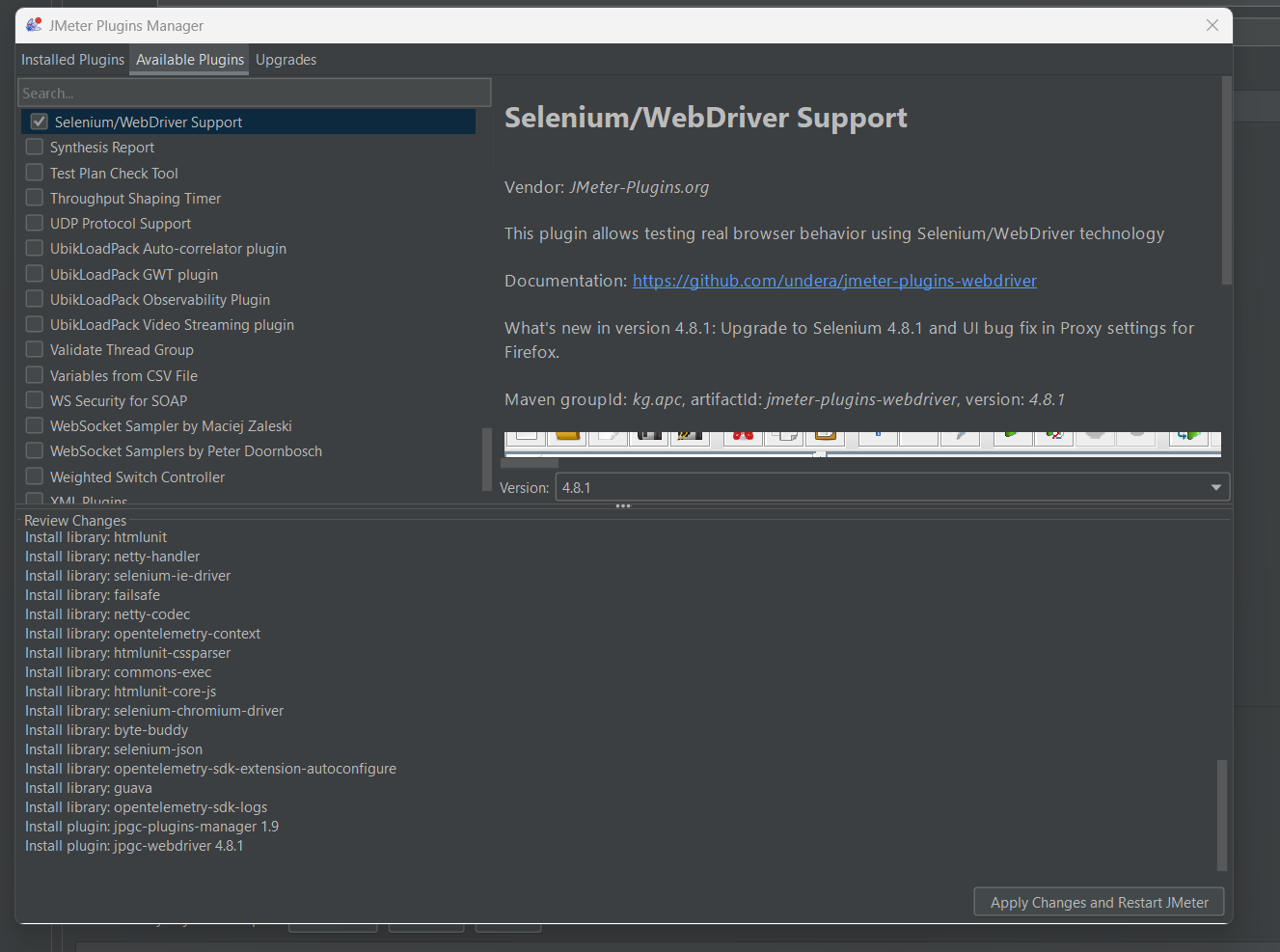Open the jmeter-plugins-webdriver GitHub link

point(834,281)
